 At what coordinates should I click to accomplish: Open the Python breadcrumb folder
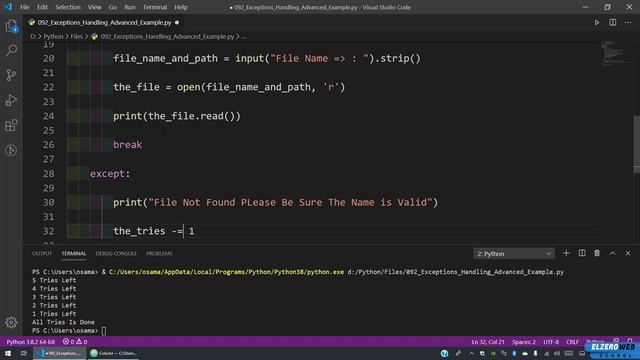pos(53,37)
